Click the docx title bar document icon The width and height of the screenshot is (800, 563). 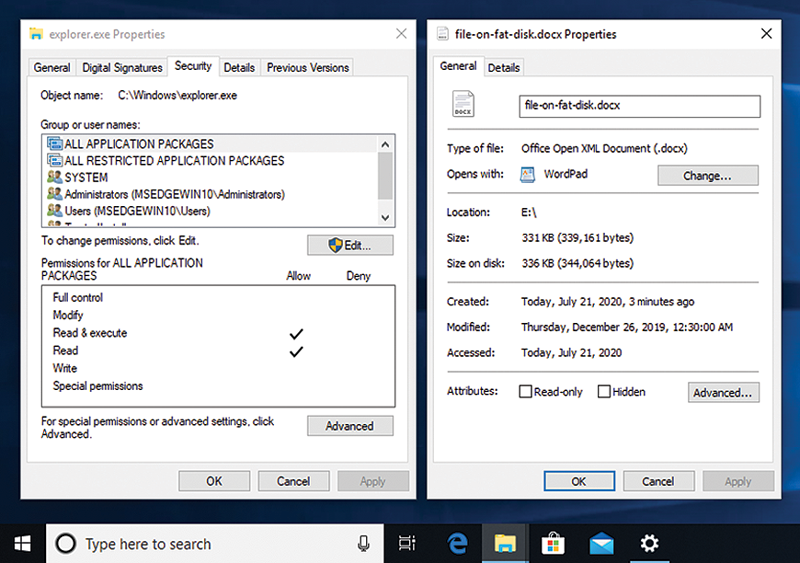click(442, 34)
